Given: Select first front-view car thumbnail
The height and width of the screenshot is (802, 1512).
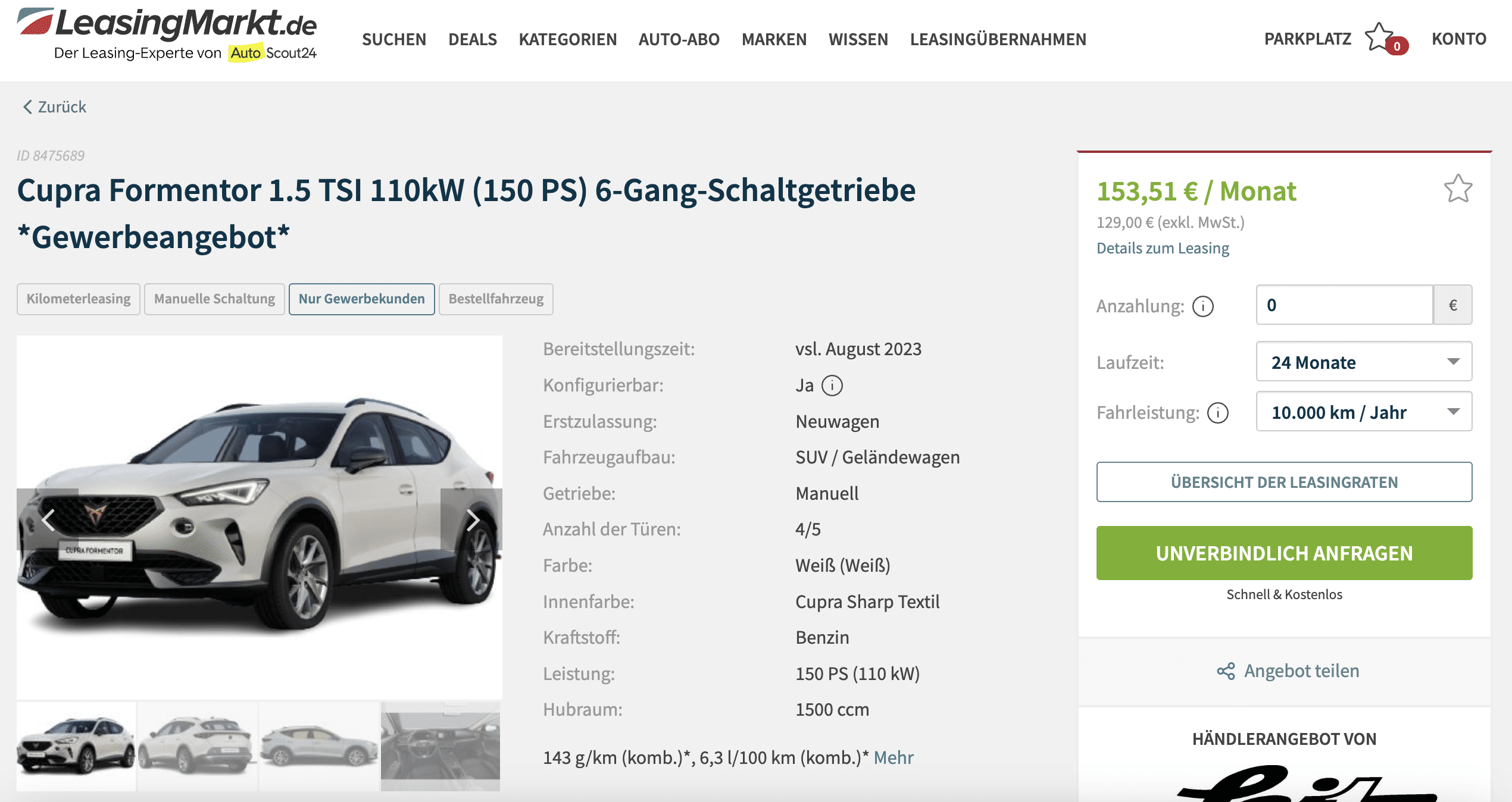Looking at the screenshot, I should pos(76,747).
